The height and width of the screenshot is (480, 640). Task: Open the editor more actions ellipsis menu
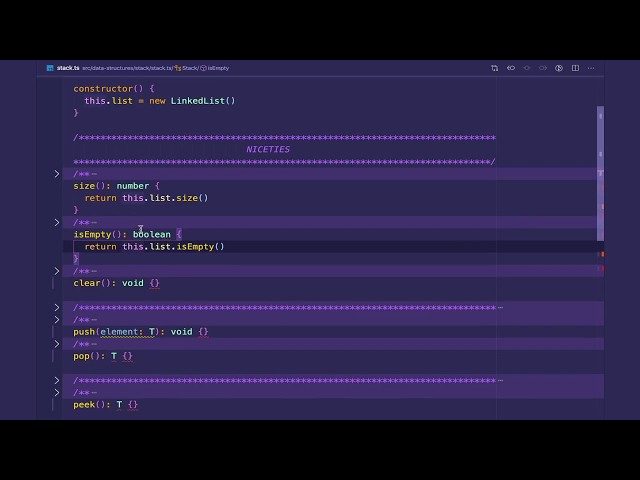point(591,68)
